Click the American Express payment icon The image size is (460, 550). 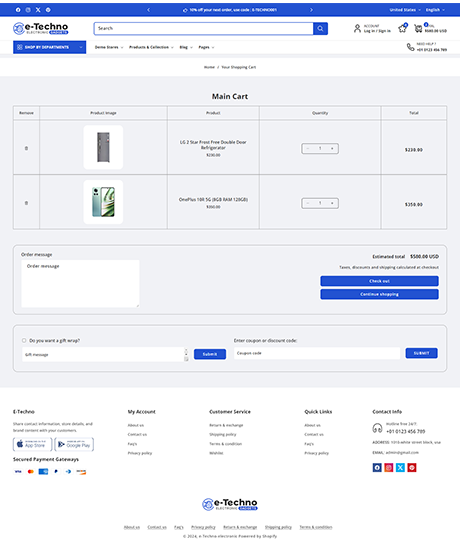coord(43,471)
